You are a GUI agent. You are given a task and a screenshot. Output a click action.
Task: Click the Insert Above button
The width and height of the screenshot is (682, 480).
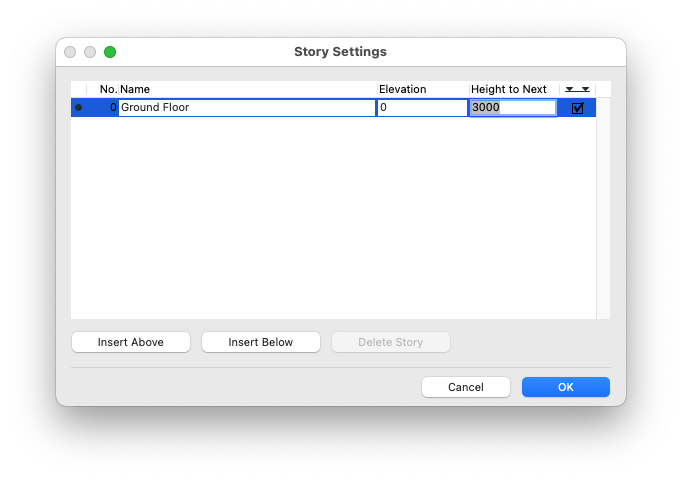click(x=131, y=342)
